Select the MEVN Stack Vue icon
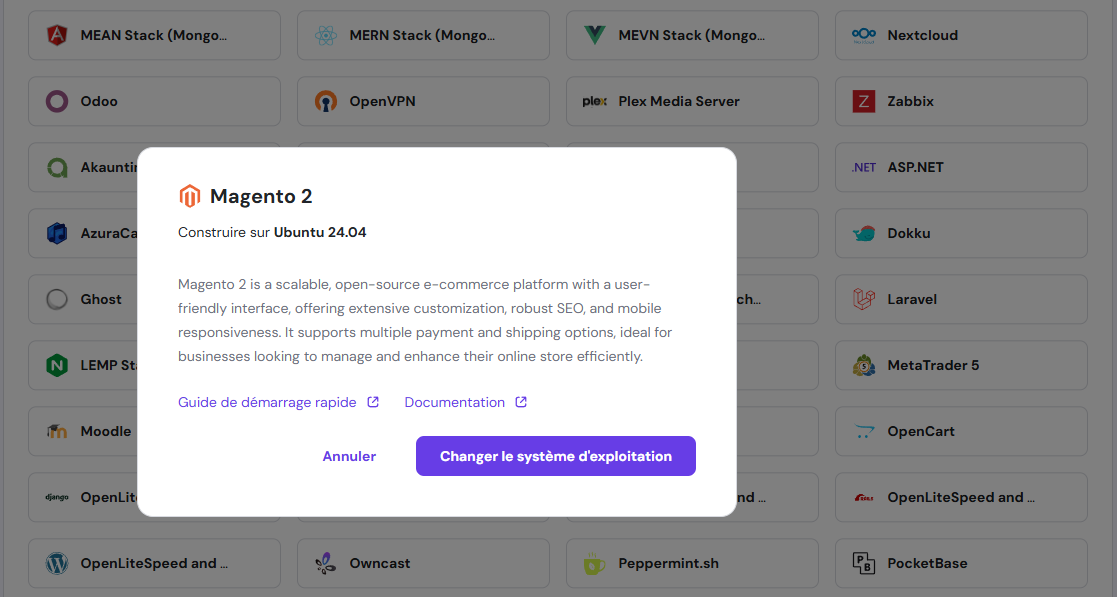The height and width of the screenshot is (597, 1117). [594, 35]
